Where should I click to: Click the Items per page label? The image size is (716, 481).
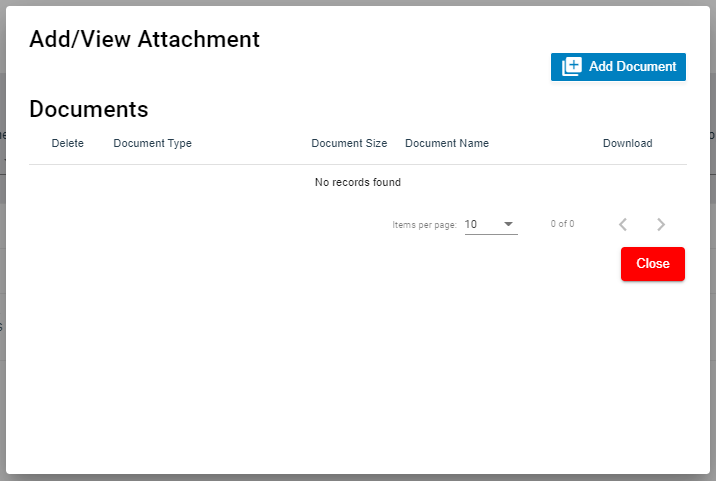(x=424, y=225)
